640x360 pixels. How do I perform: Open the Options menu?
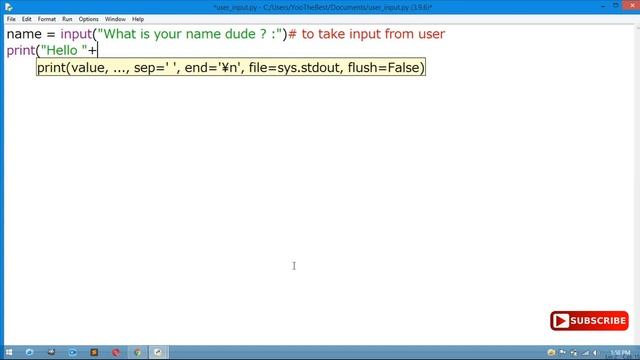point(89,19)
